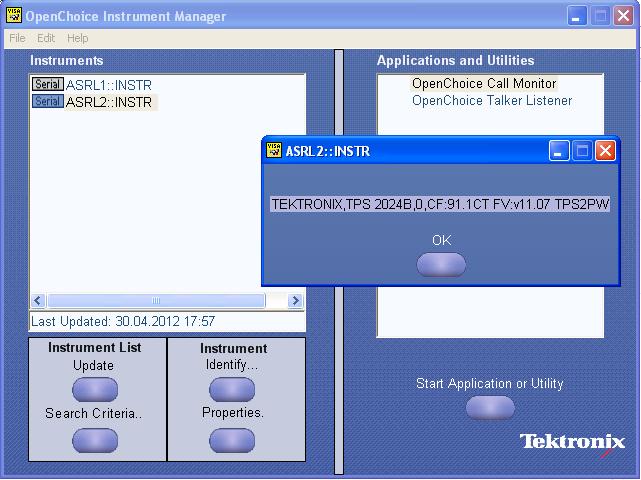
Task: Open the File menu
Action: tap(17, 38)
